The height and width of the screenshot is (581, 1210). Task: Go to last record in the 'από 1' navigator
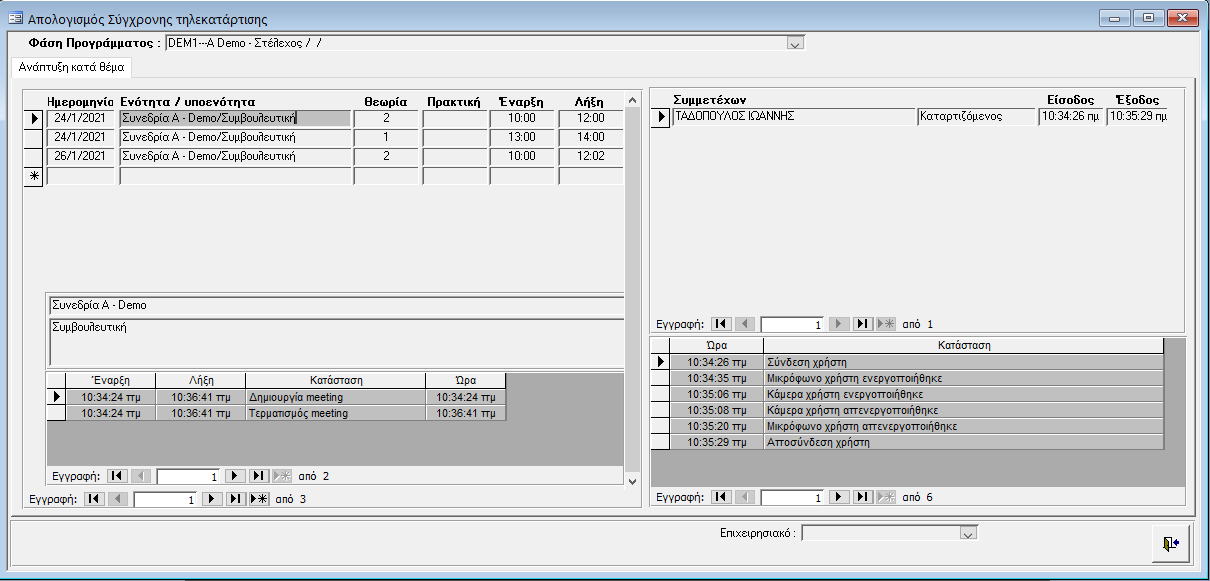863,325
